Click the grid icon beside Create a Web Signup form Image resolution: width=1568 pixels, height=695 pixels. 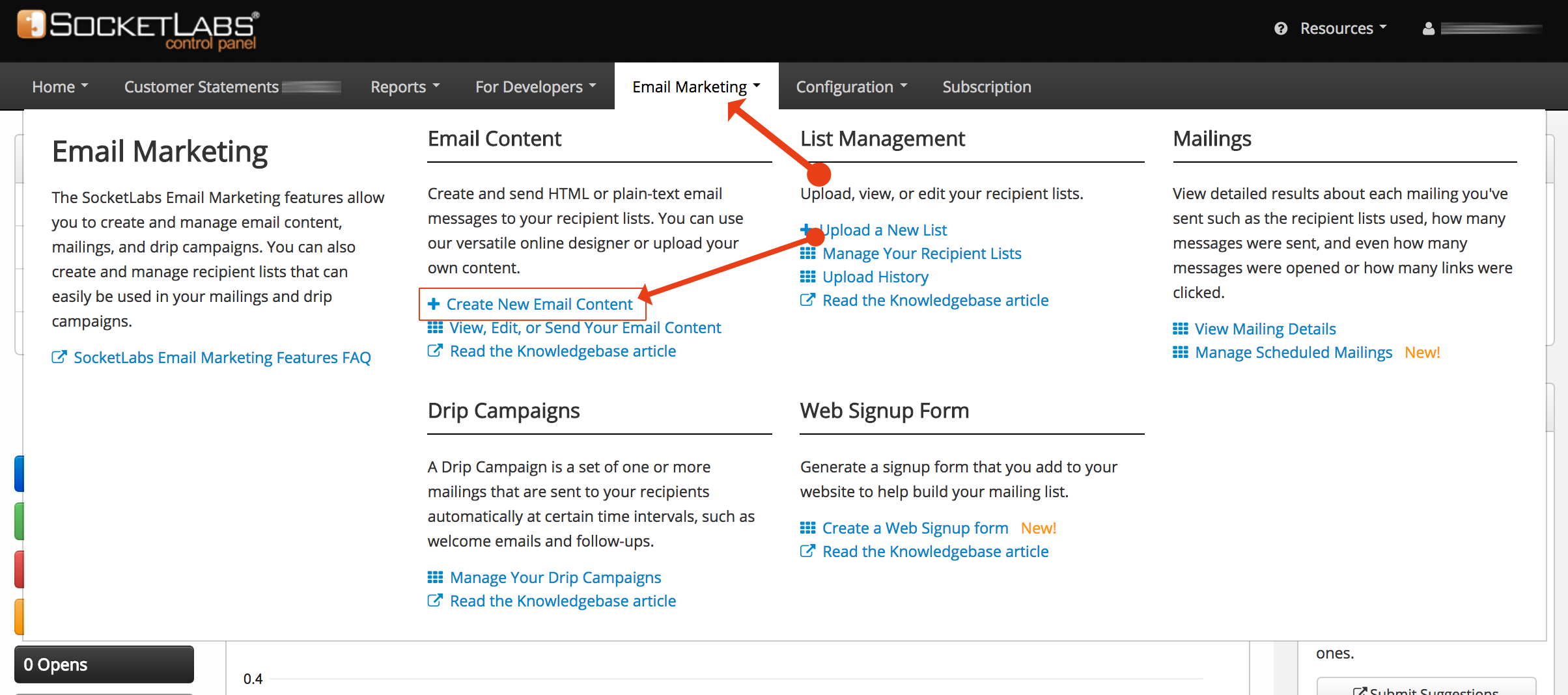tap(807, 528)
